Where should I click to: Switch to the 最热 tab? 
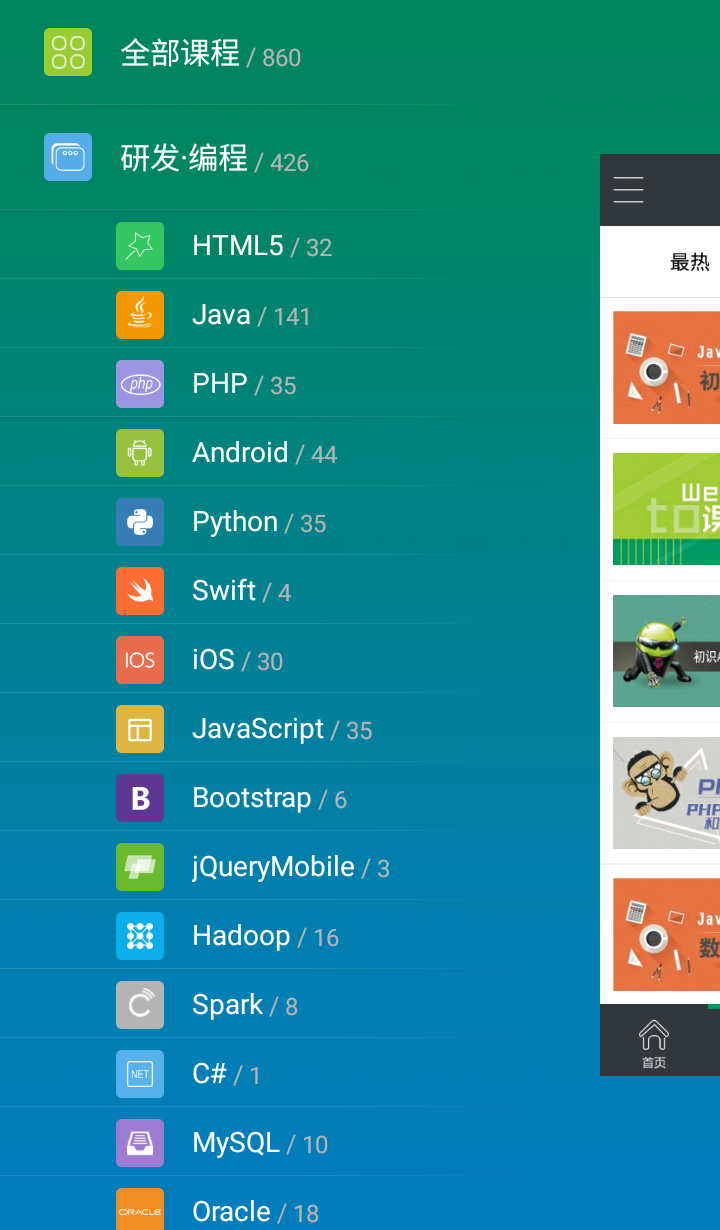690,262
